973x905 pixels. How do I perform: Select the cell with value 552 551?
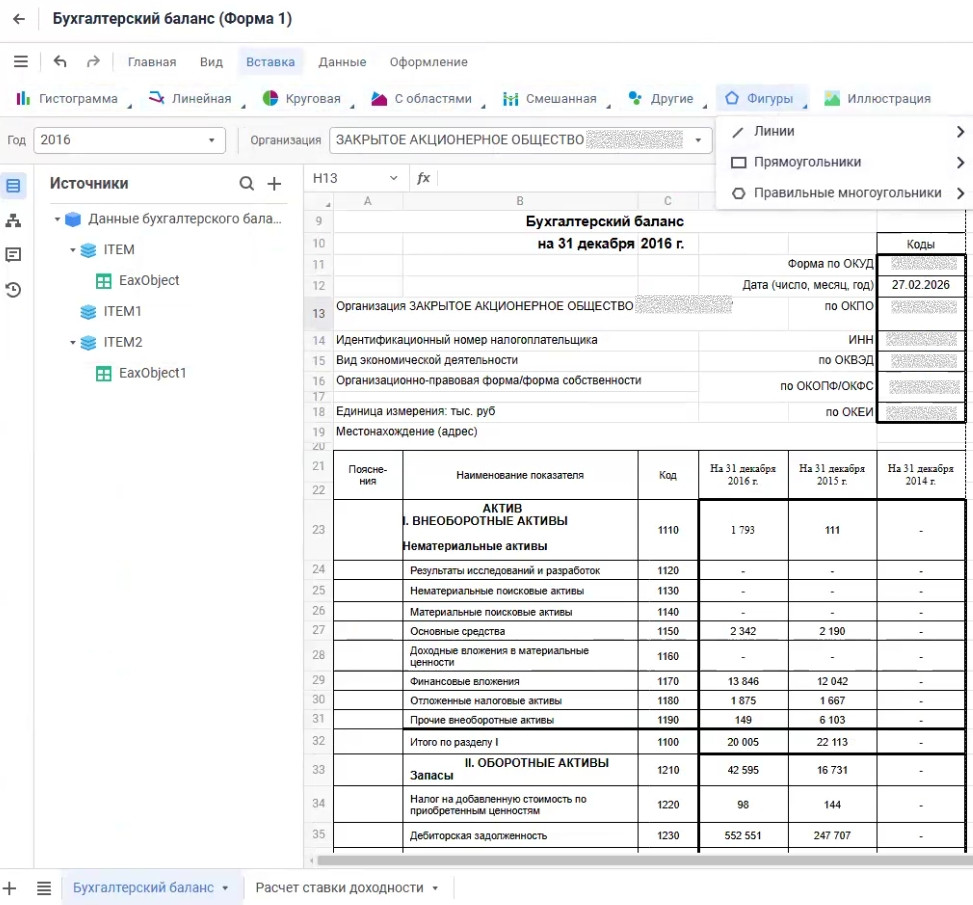[x=743, y=836]
